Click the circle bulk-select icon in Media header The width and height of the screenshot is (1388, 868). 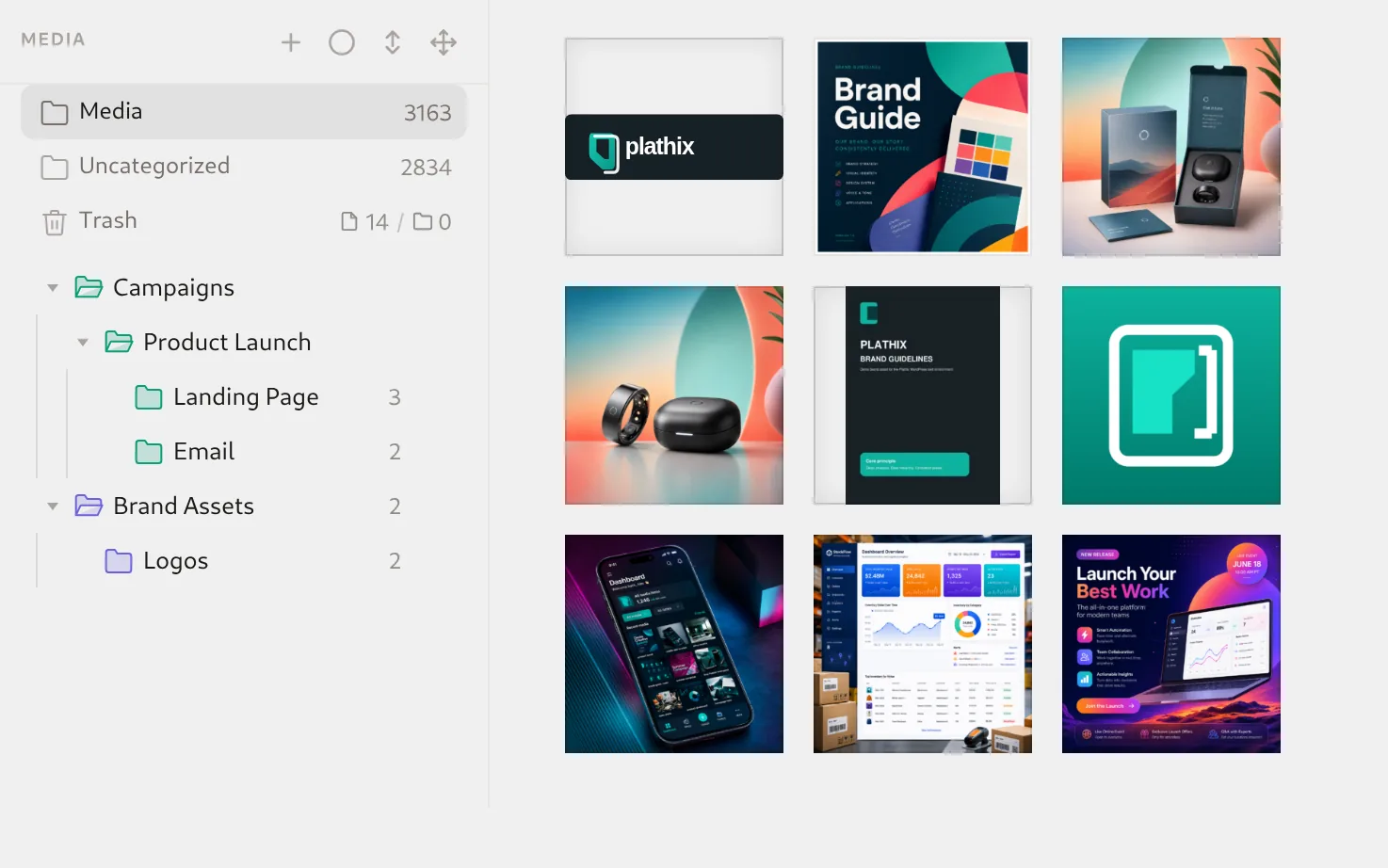tap(342, 42)
